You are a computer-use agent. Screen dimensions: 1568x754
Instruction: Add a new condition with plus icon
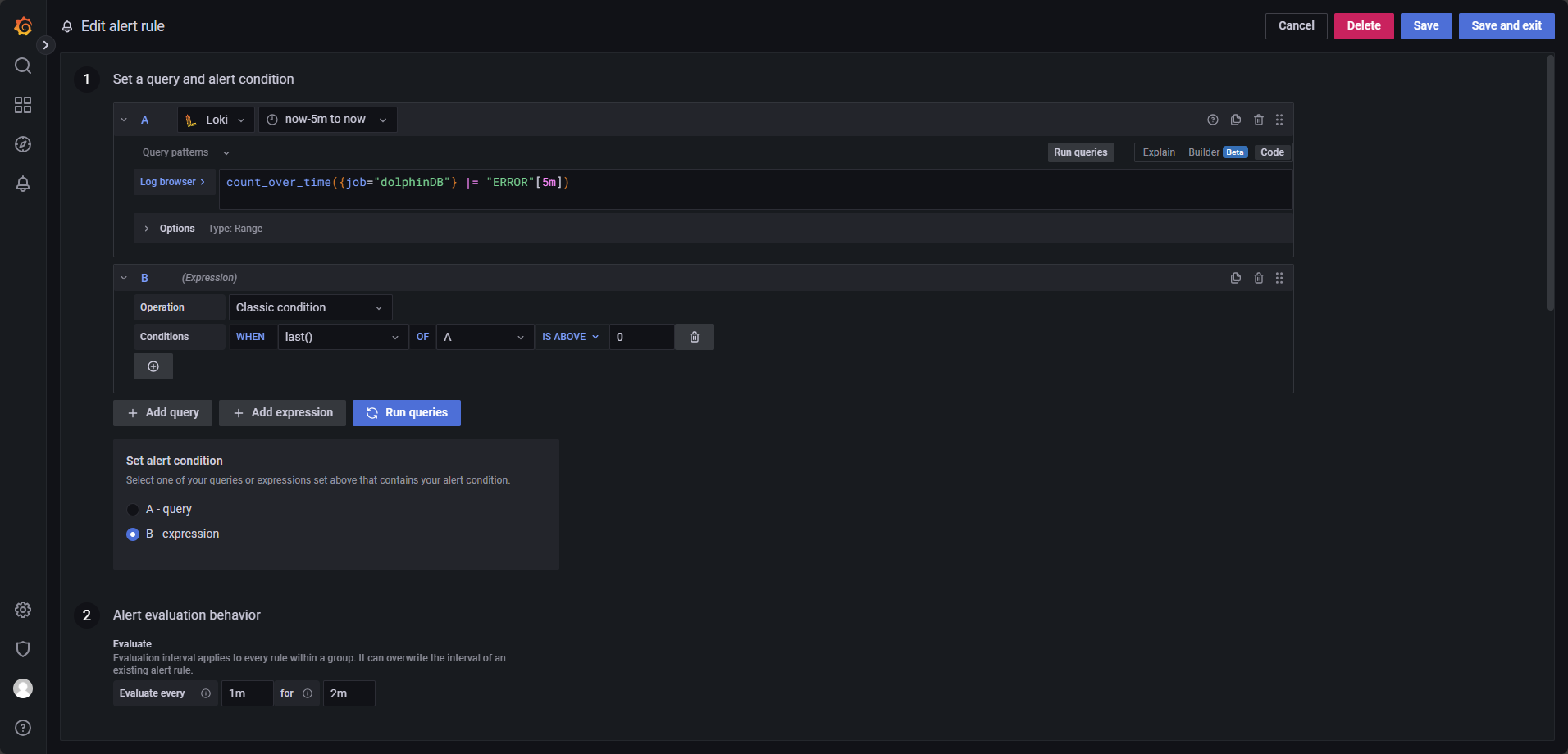(153, 366)
